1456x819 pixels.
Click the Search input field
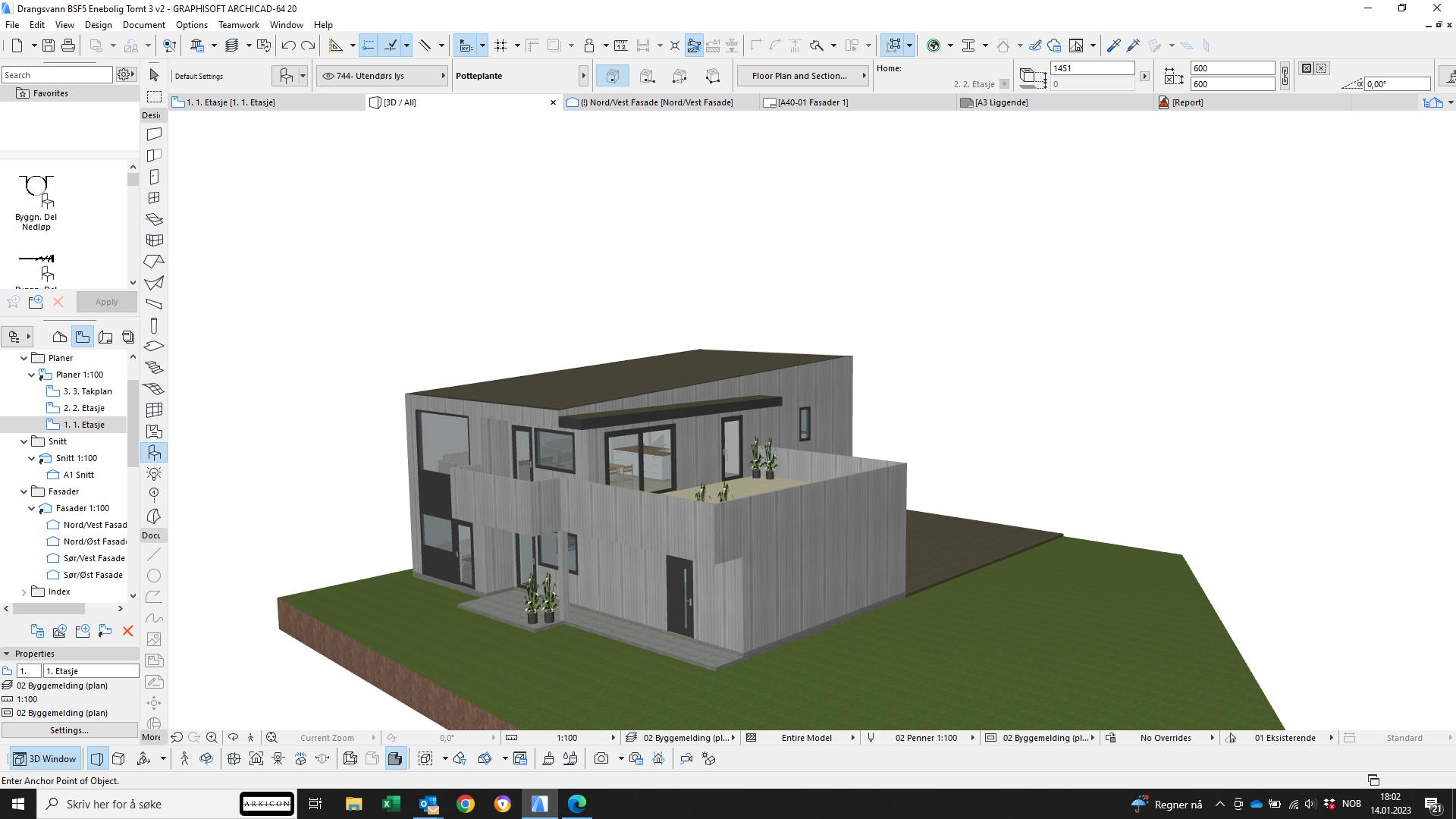click(57, 75)
